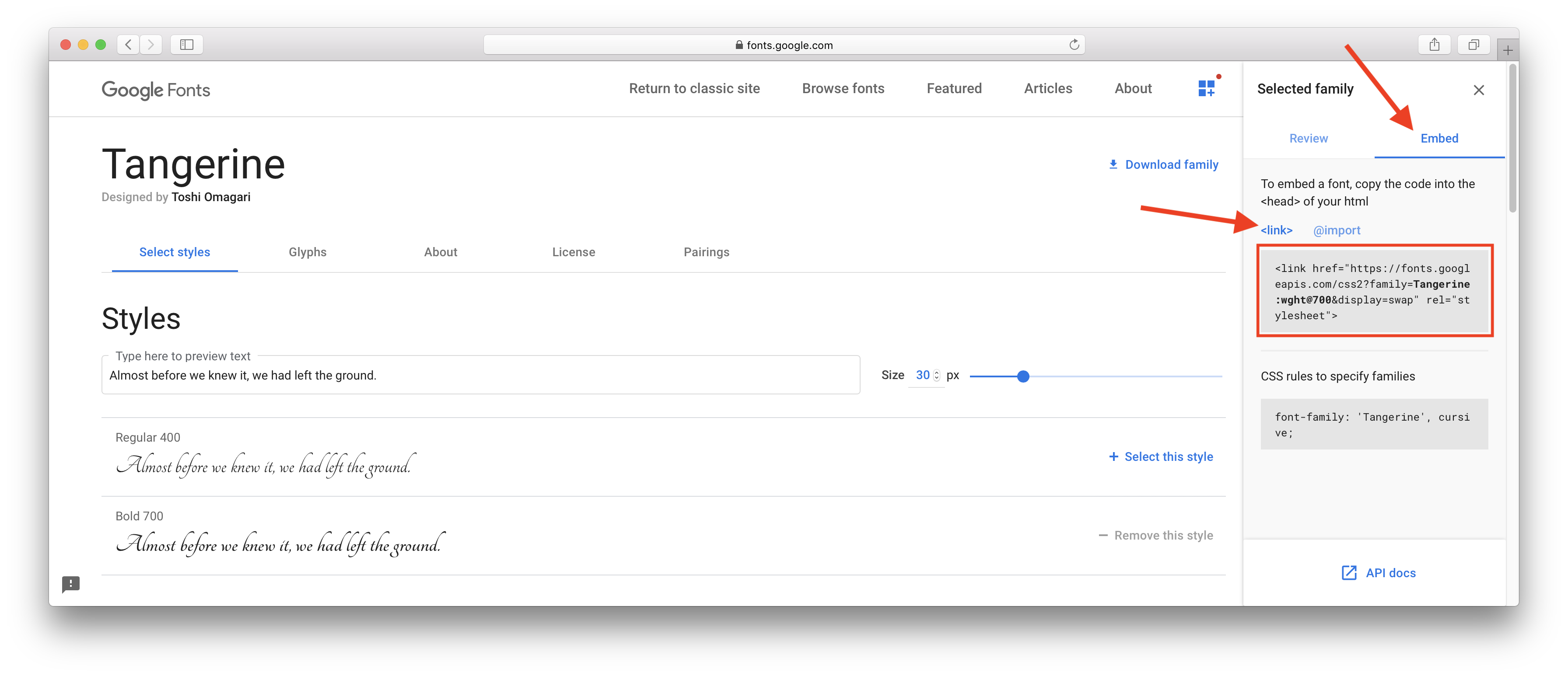Screen dimensions: 1568x676
Task: Click the Safari reload page icon
Action: point(1074,45)
